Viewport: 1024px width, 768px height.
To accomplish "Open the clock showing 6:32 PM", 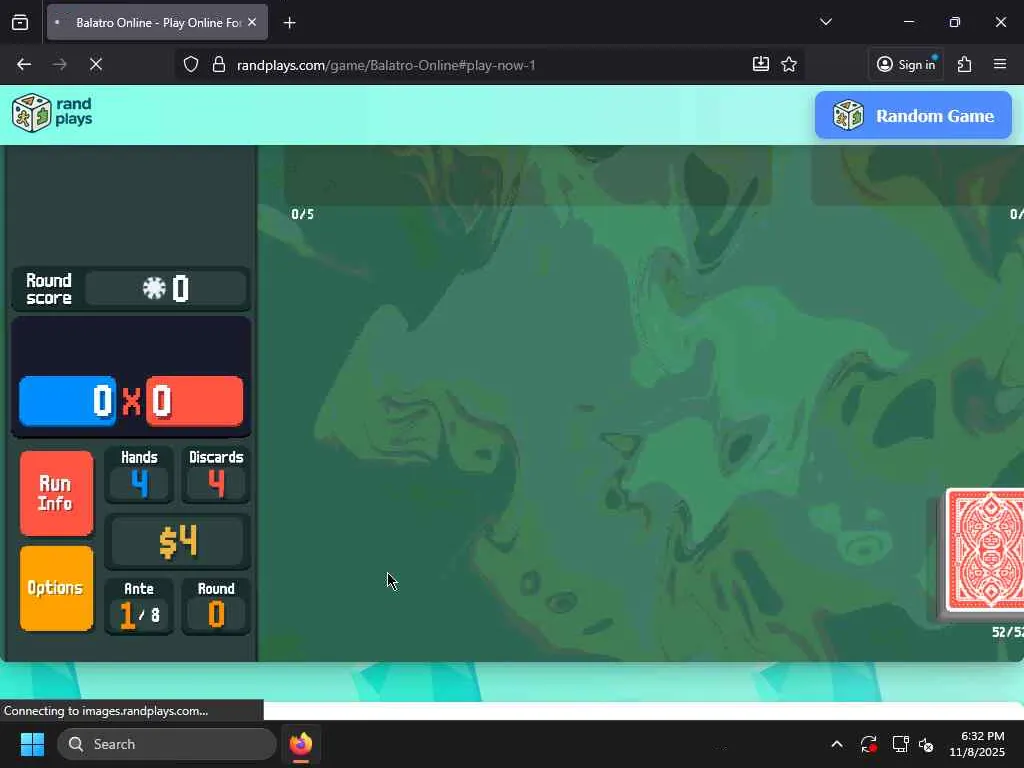I will [977, 744].
